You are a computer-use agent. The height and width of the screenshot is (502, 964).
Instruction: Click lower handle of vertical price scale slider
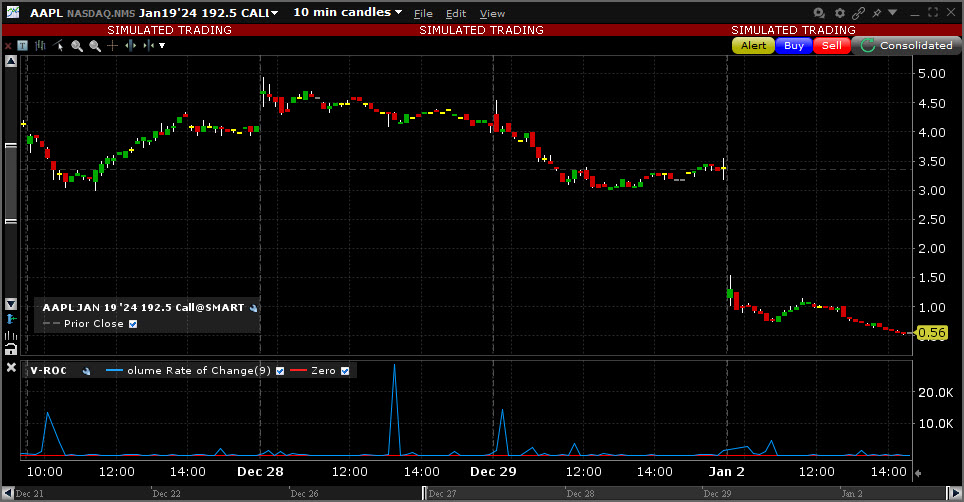(11, 221)
